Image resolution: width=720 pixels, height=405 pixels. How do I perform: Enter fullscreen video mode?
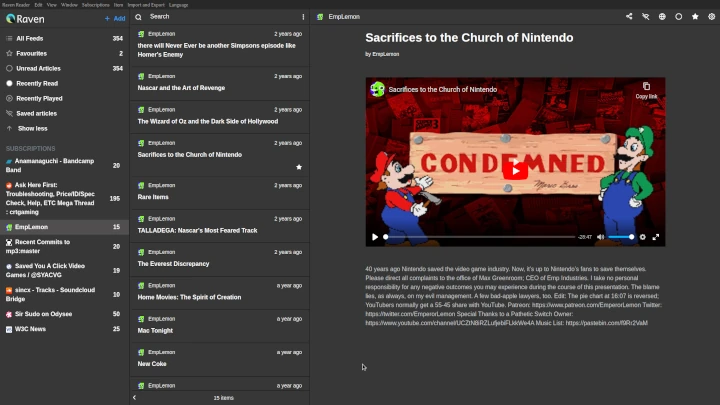pyautogui.click(x=656, y=237)
